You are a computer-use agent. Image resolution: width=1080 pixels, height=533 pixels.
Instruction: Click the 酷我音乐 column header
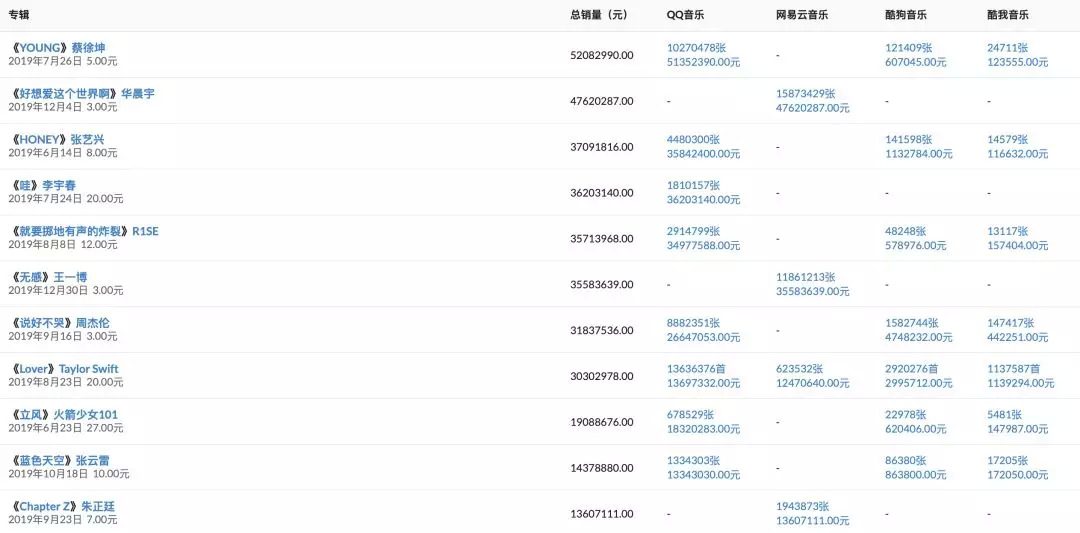(1008, 14)
